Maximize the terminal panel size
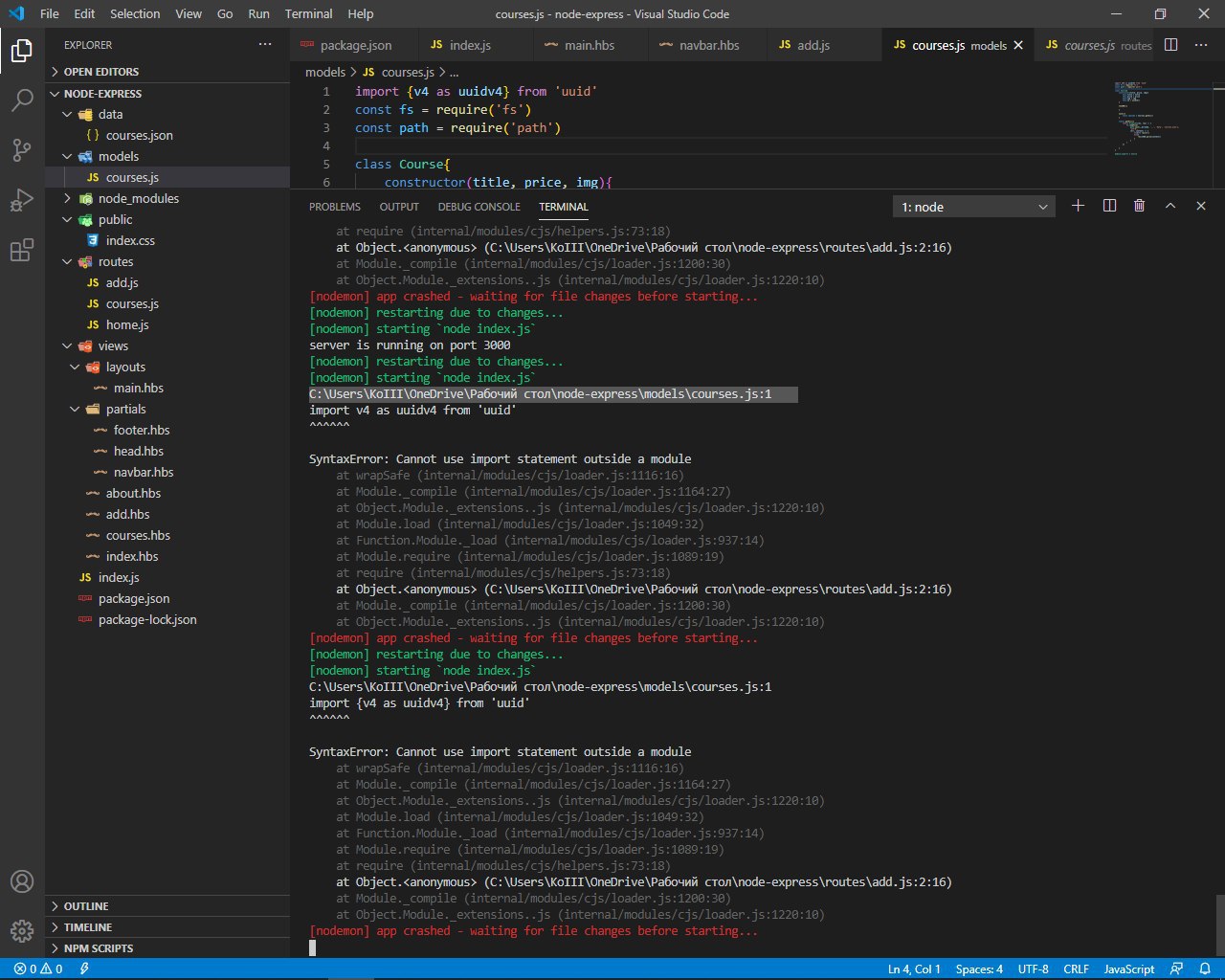Viewport: 1225px width, 980px height. (x=1169, y=206)
